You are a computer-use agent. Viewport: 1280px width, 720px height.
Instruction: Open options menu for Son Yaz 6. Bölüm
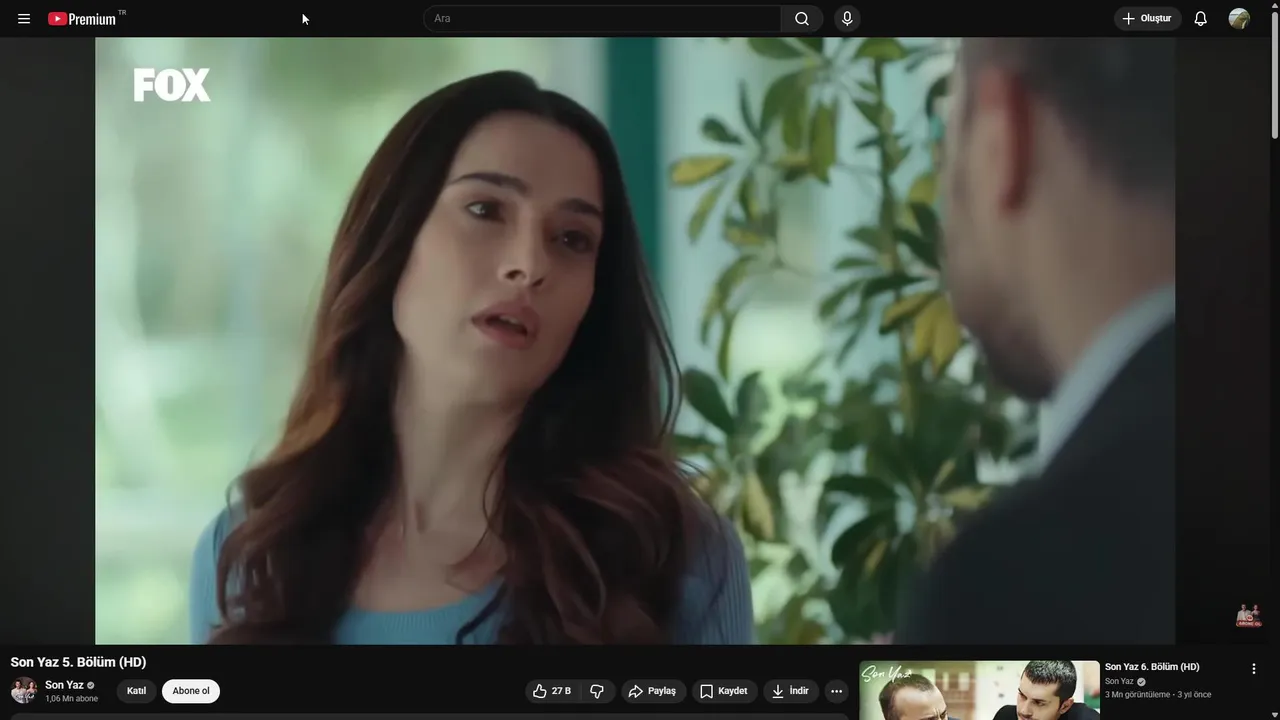(x=1254, y=669)
